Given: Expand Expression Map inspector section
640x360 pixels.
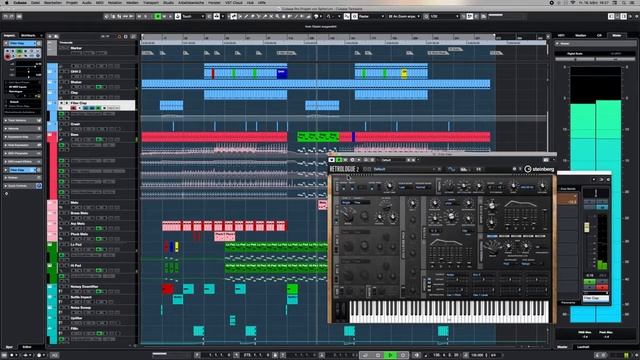Looking at the screenshot, I should click(x=22, y=137).
